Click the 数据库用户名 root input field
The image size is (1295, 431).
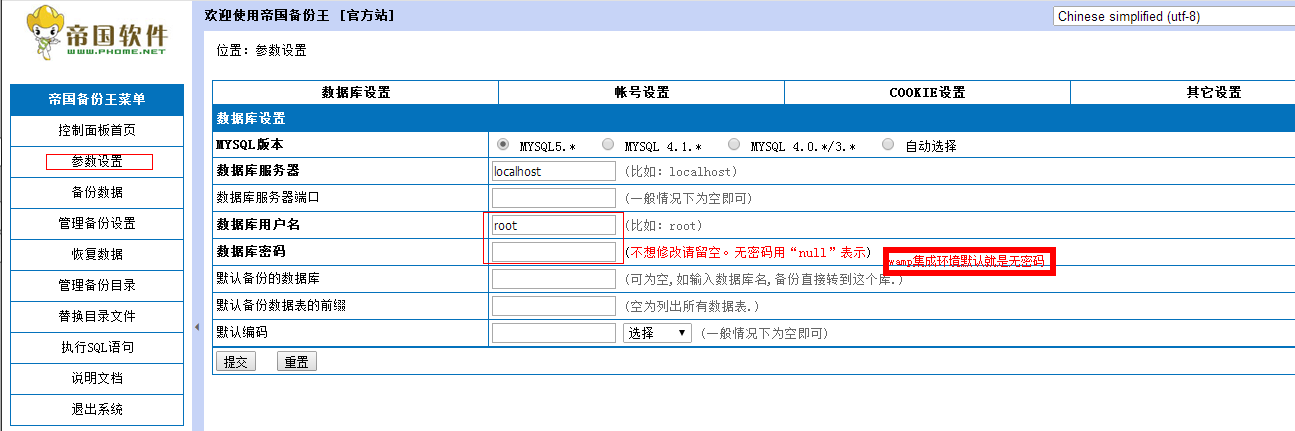tap(554, 225)
